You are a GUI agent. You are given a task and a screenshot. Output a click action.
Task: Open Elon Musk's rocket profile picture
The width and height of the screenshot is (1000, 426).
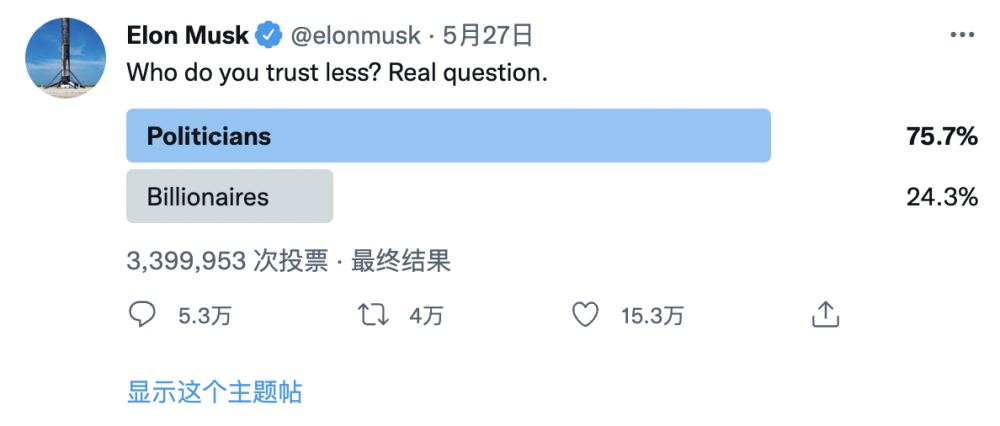[x=66, y=58]
